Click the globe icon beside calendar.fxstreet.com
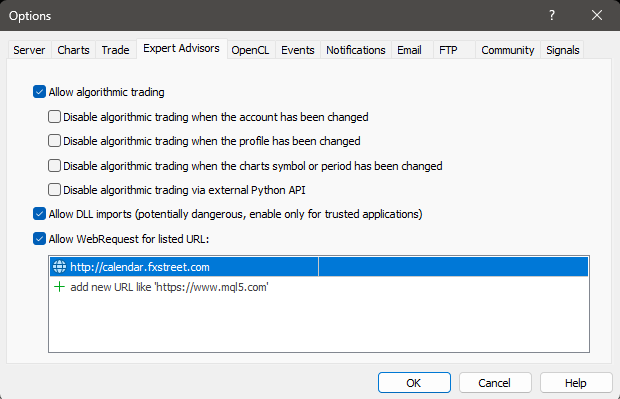The image size is (620, 399). coord(59,267)
